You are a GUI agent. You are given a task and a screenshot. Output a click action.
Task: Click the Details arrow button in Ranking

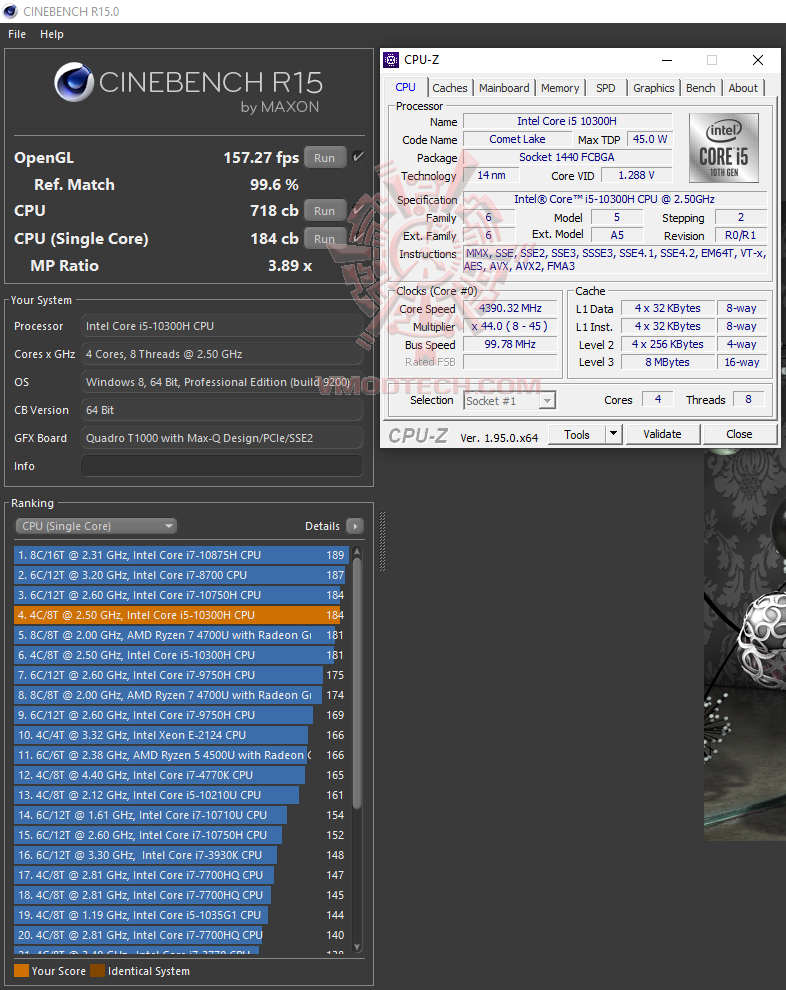point(355,526)
